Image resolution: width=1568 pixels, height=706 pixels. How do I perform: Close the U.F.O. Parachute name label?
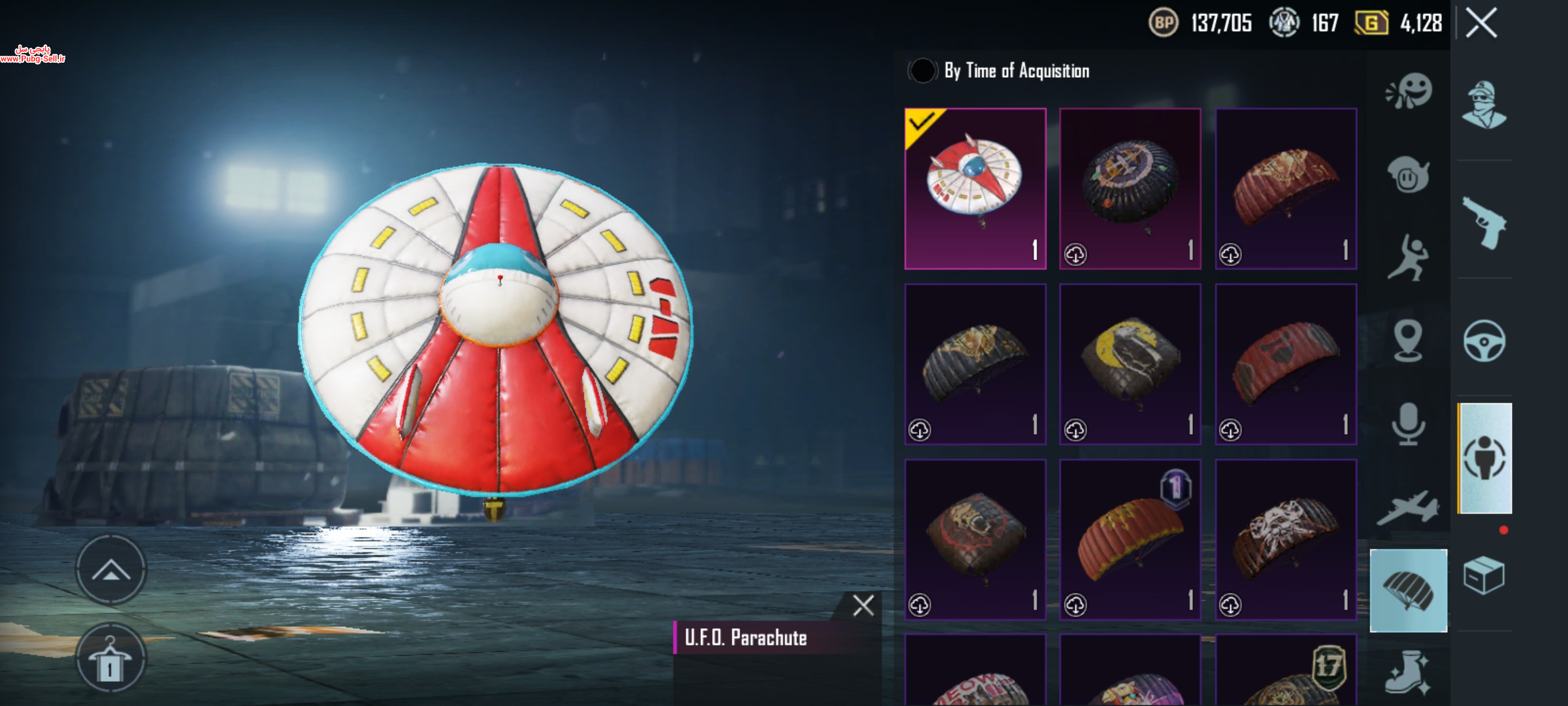pos(863,606)
